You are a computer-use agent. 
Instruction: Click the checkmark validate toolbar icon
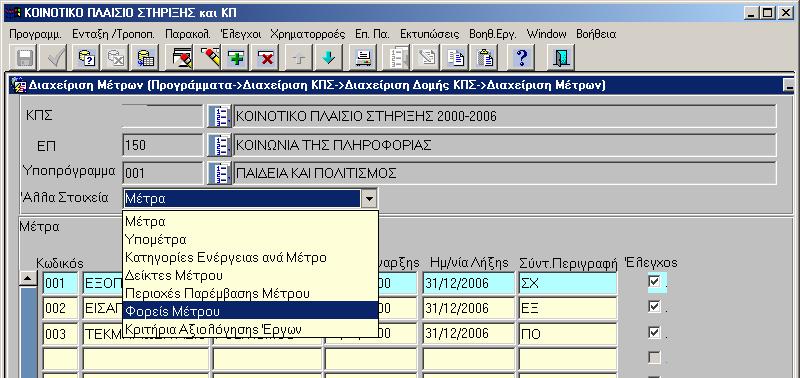pyautogui.click(x=53, y=58)
